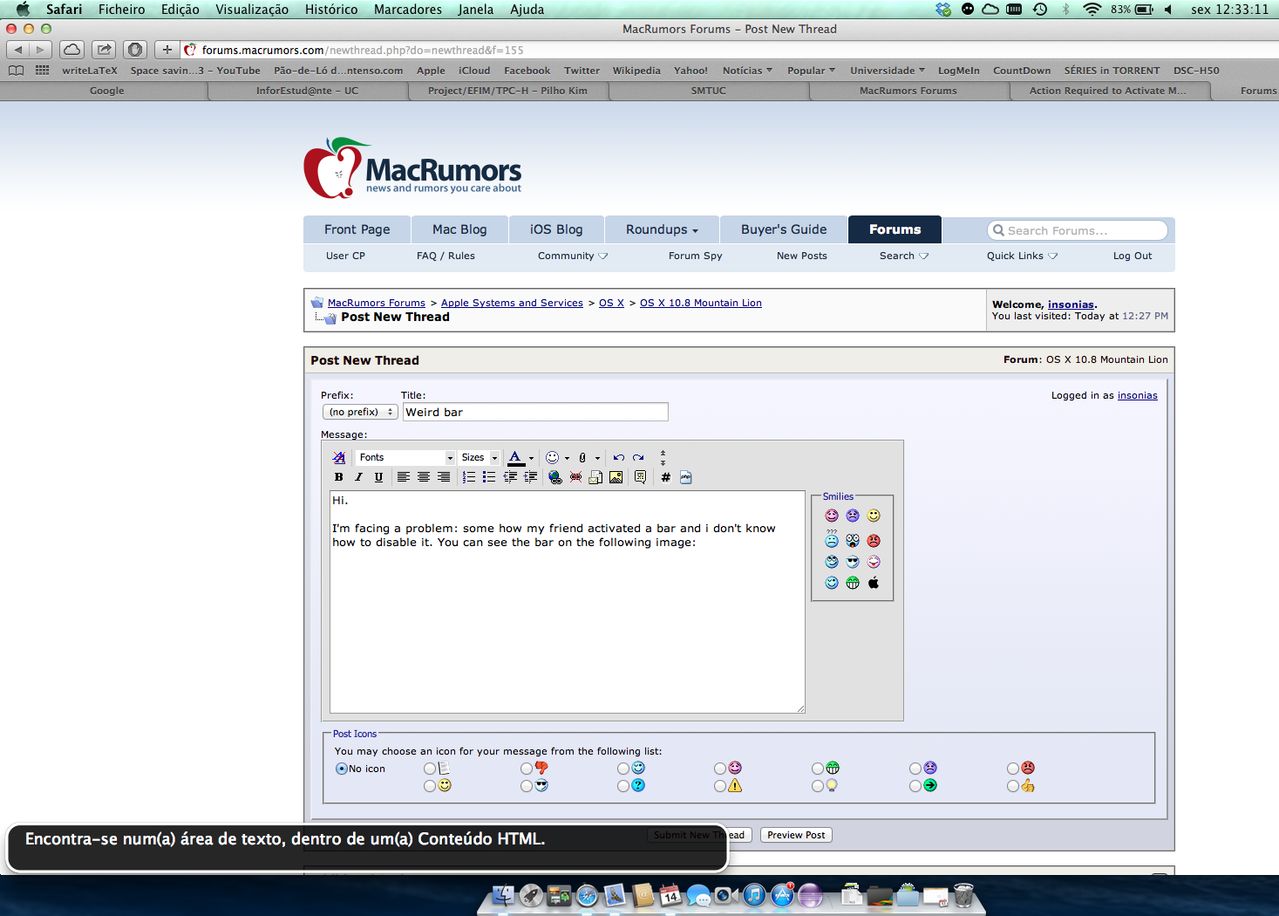Open Safari's iCloud tabs button

click(x=72, y=49)
